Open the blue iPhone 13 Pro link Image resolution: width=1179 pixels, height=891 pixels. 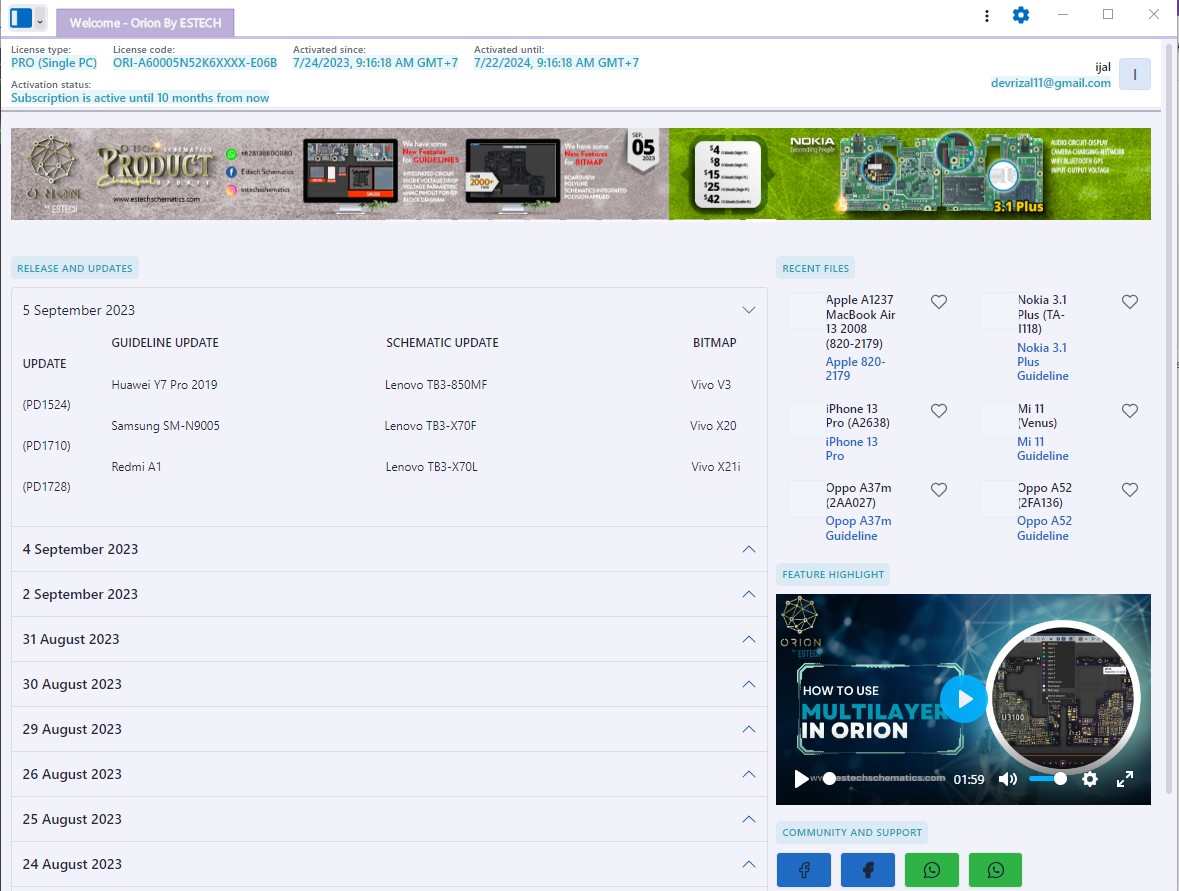click(851, 449)
